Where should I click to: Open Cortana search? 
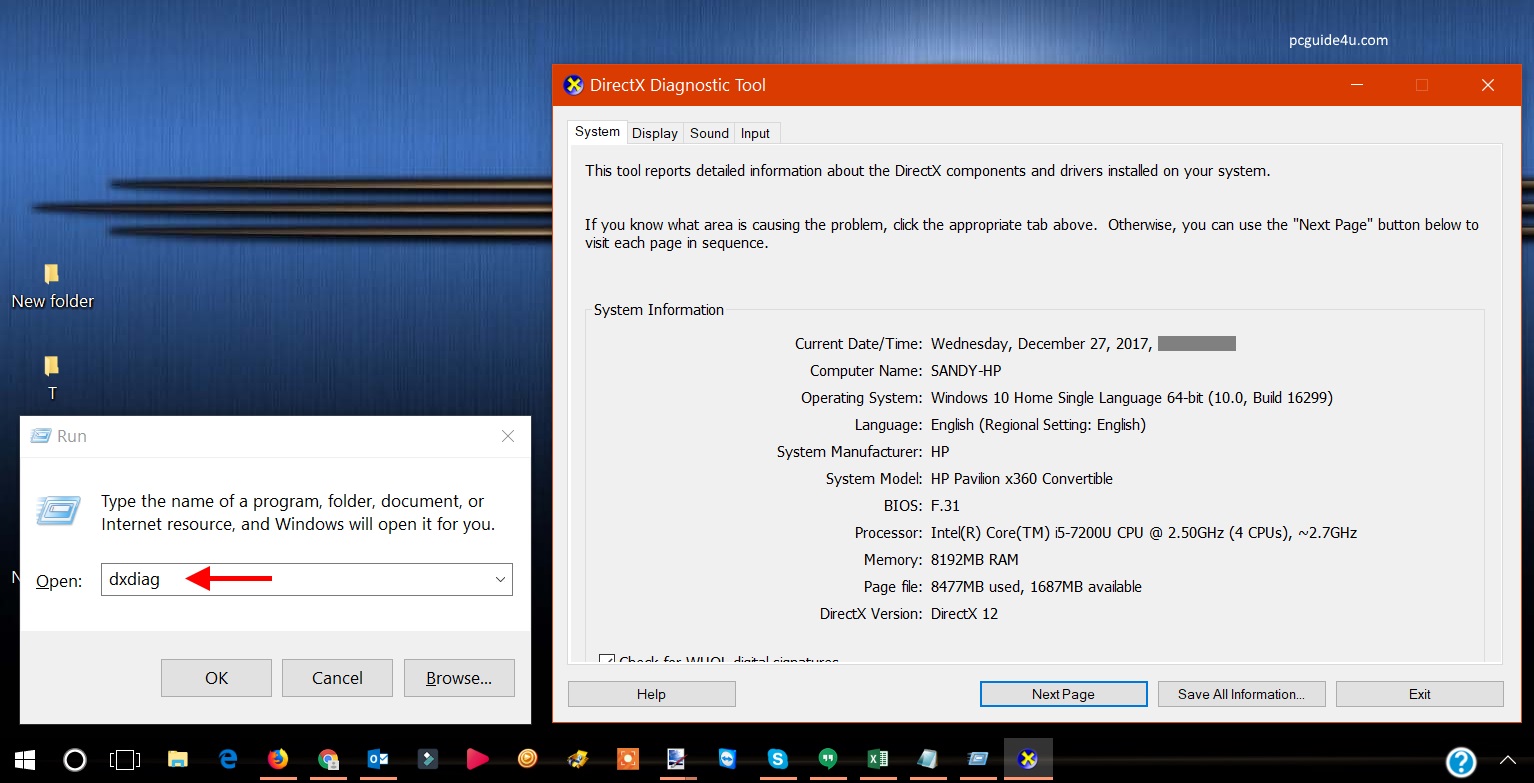click(74, 760)
